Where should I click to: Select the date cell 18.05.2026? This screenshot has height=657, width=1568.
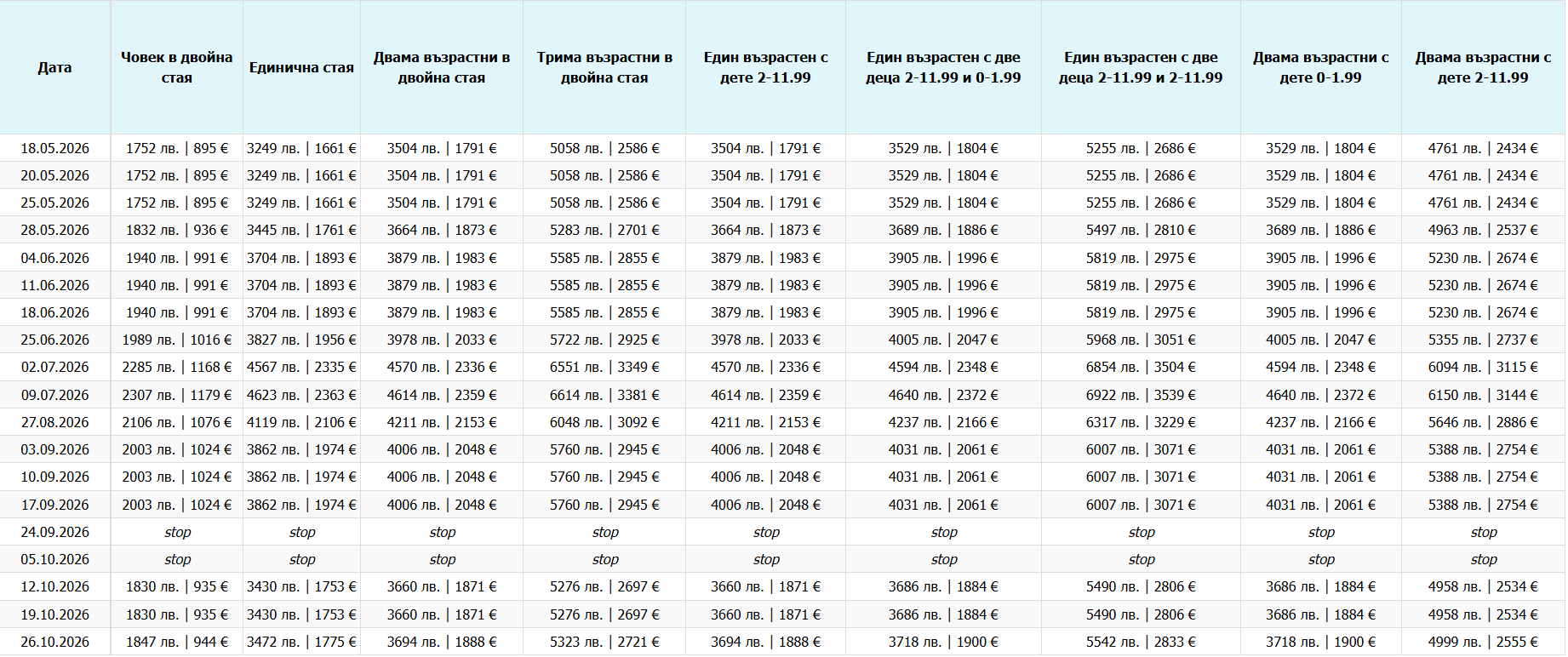54,148
